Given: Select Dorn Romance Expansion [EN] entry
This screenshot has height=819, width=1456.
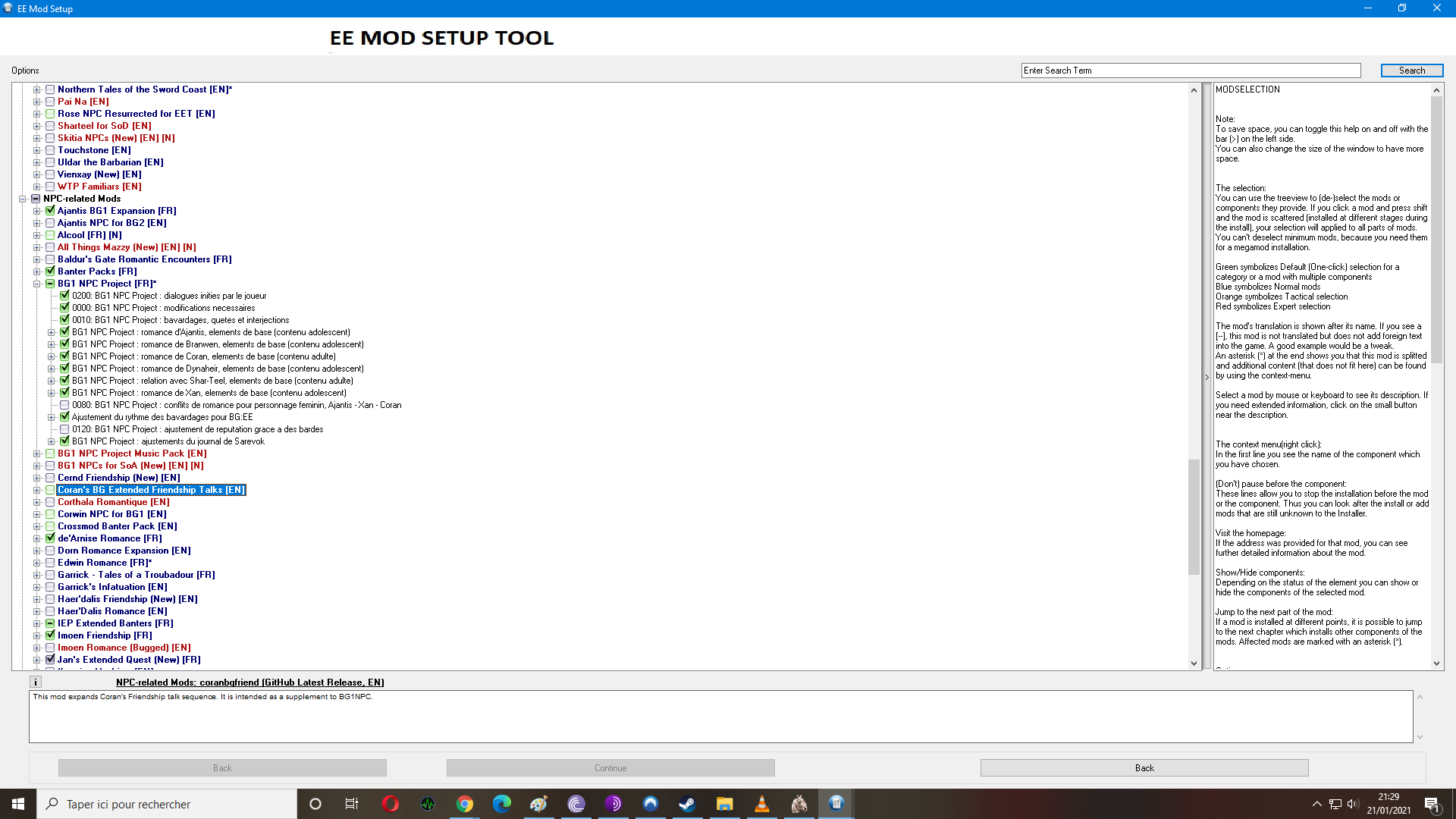Looking at the screenshot, I should [124, 551].
